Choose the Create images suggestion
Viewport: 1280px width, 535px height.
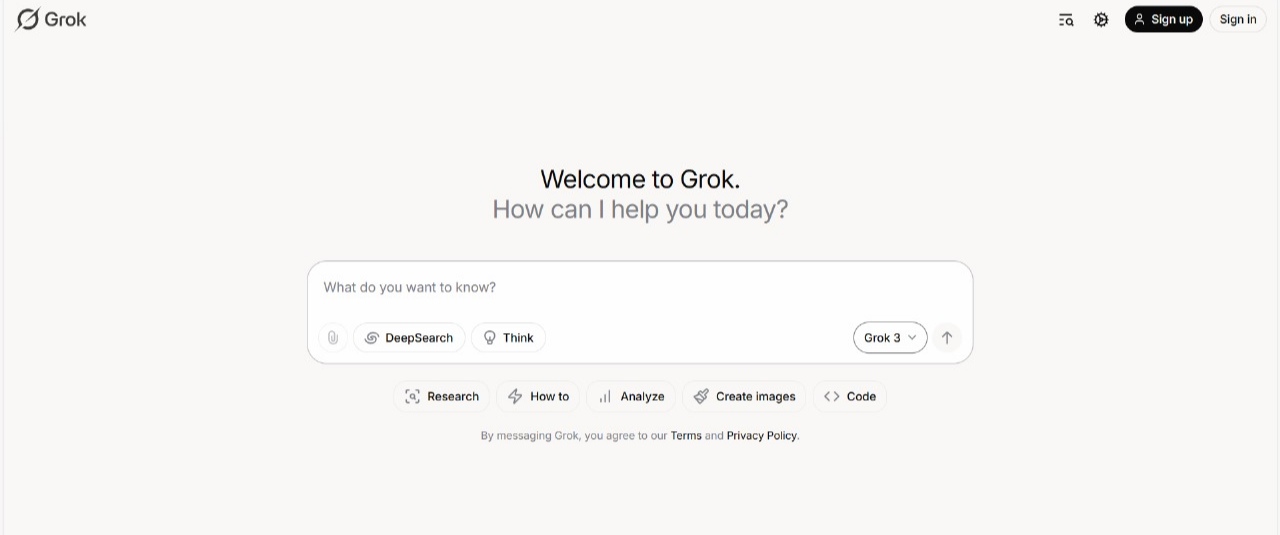(744, 397)
